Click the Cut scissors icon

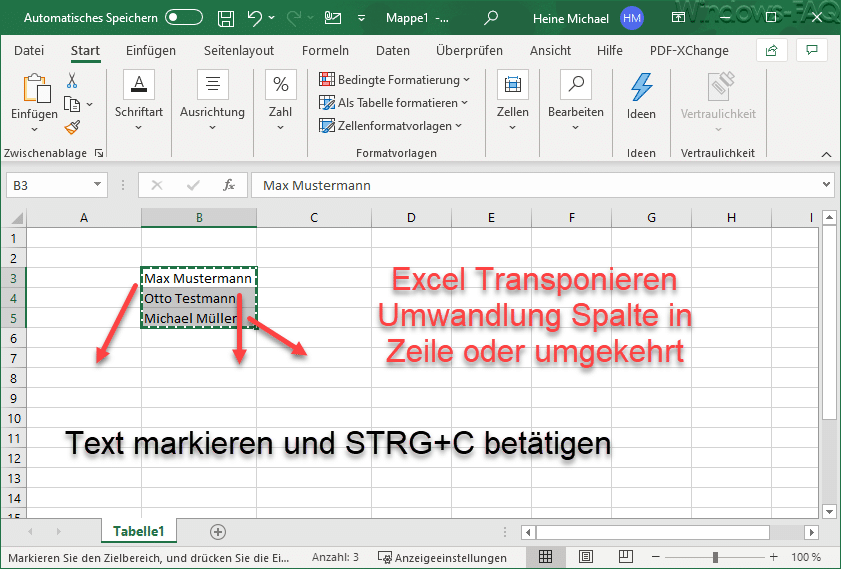tap(72, 80)
